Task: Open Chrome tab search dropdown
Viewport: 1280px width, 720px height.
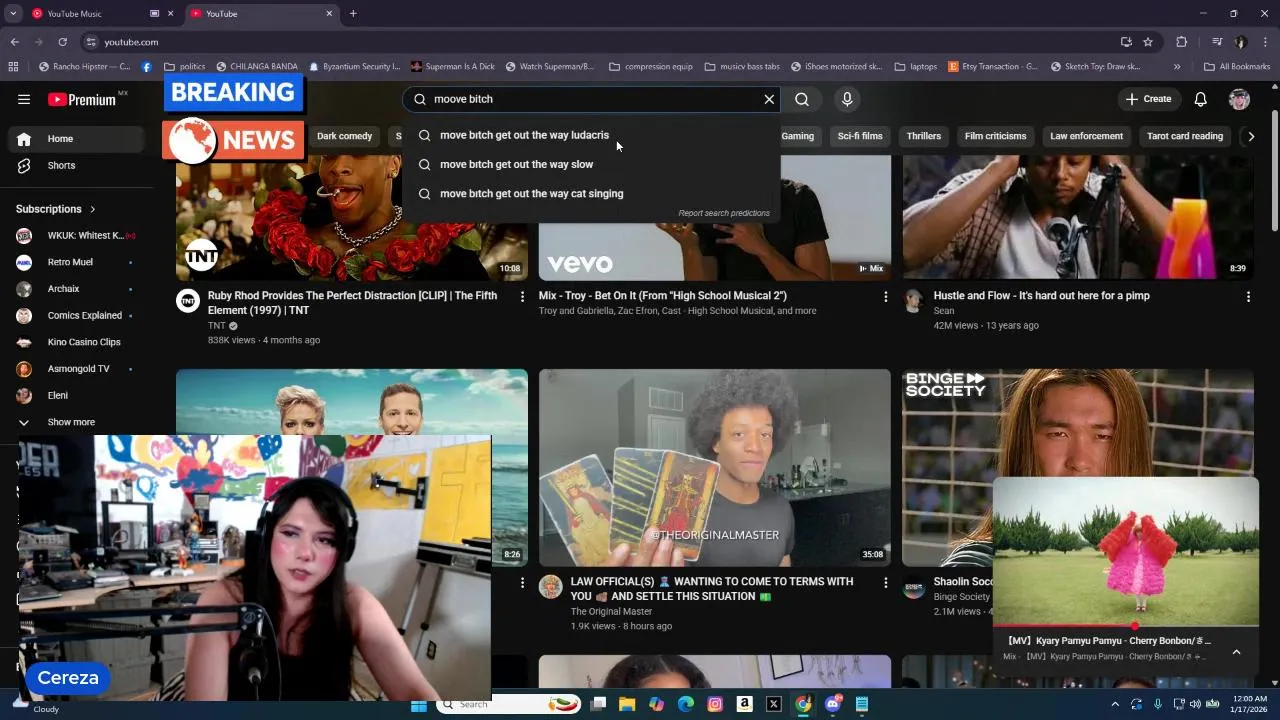Action: (13, 14)
